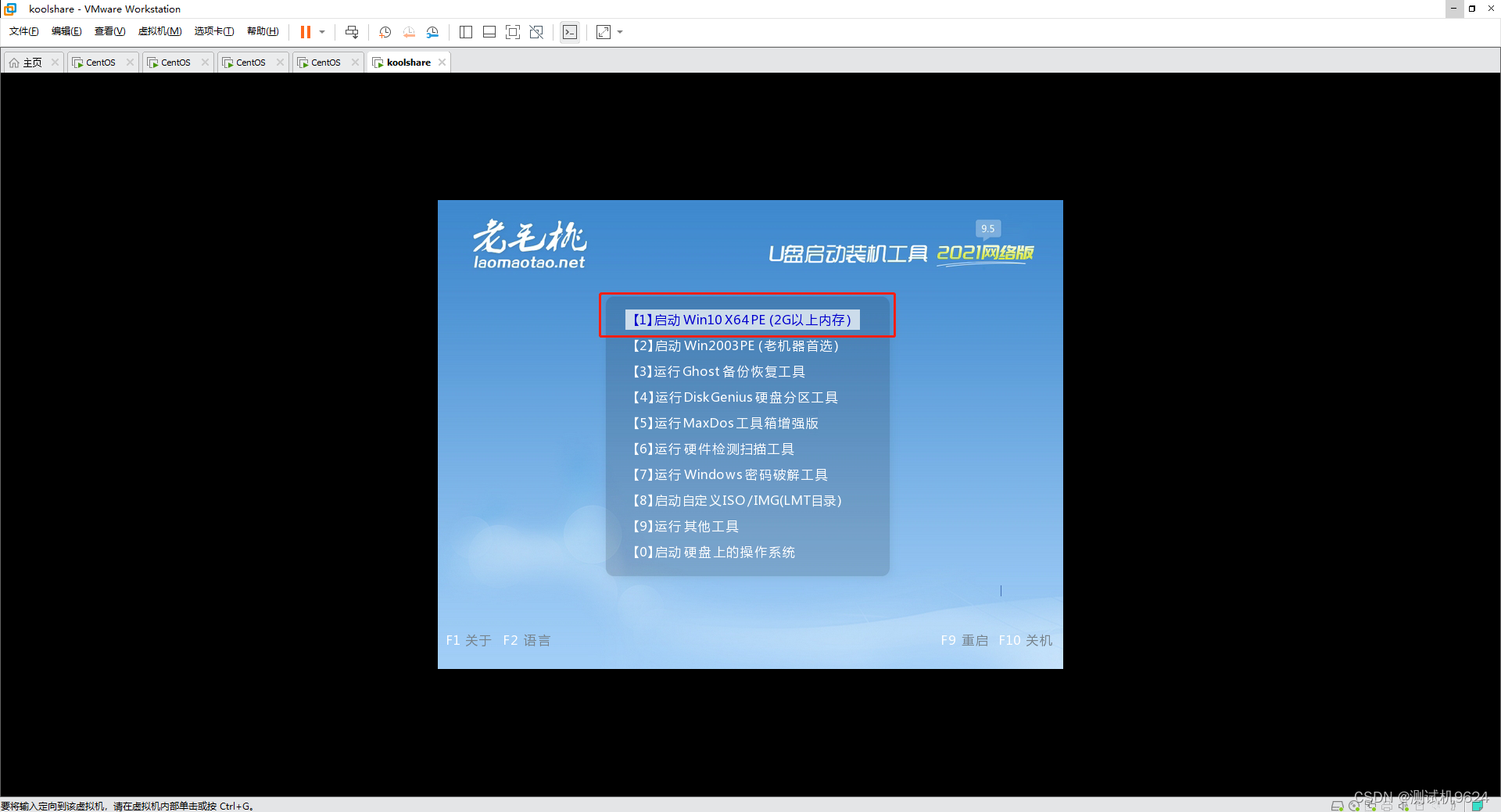Open the 查看(V) menu
1501x812 pixels.
click(109, 31)
